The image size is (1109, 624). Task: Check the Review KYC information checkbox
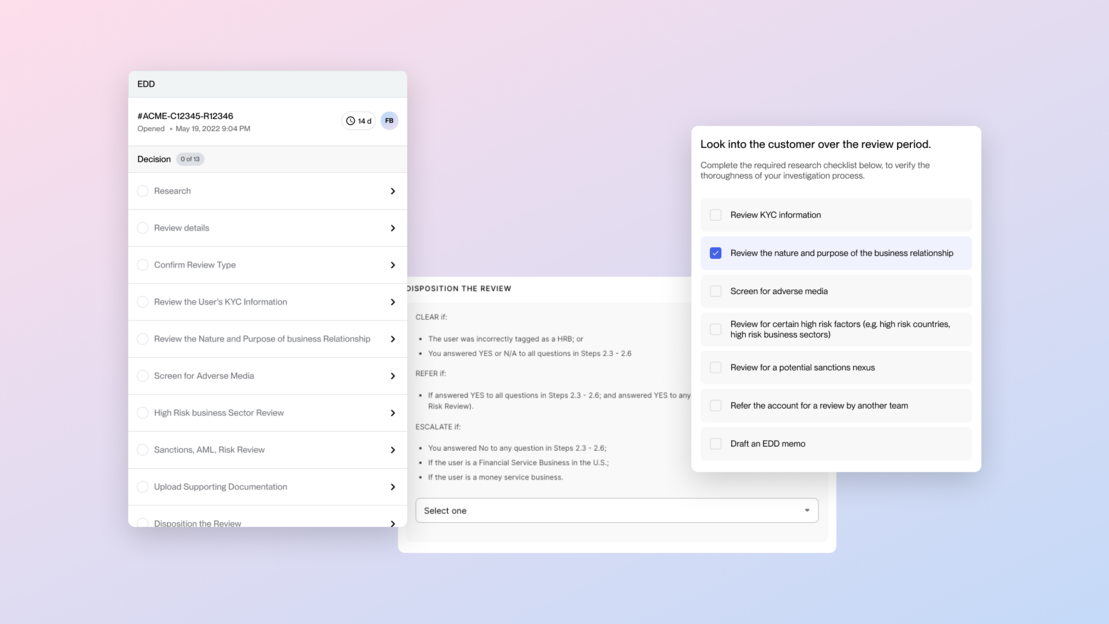[716, 215]
